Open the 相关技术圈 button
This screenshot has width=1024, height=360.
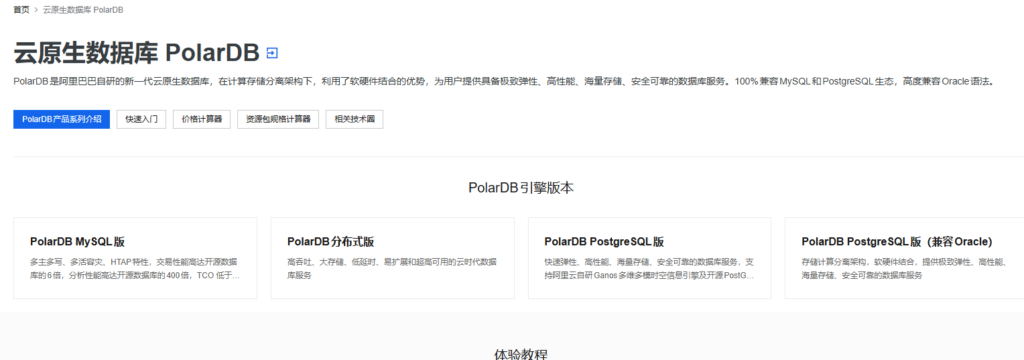[x=355, y=120]
